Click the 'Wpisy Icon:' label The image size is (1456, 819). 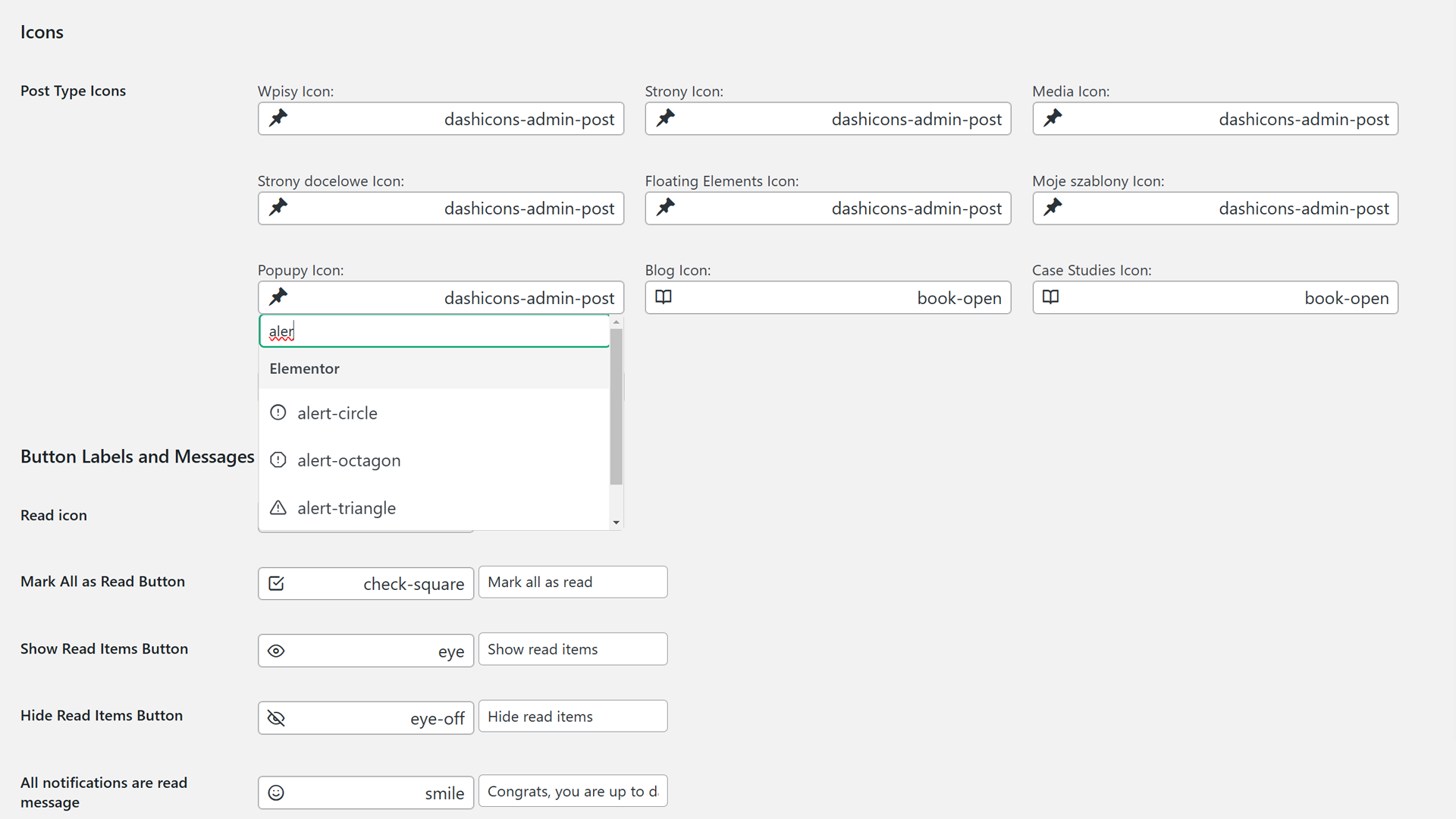click(x=296, y=92)
